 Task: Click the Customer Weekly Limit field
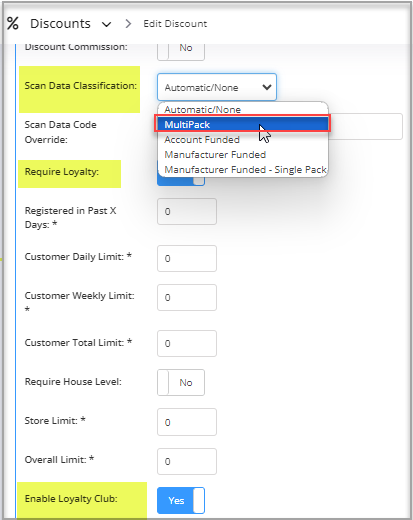coord(187,297)
